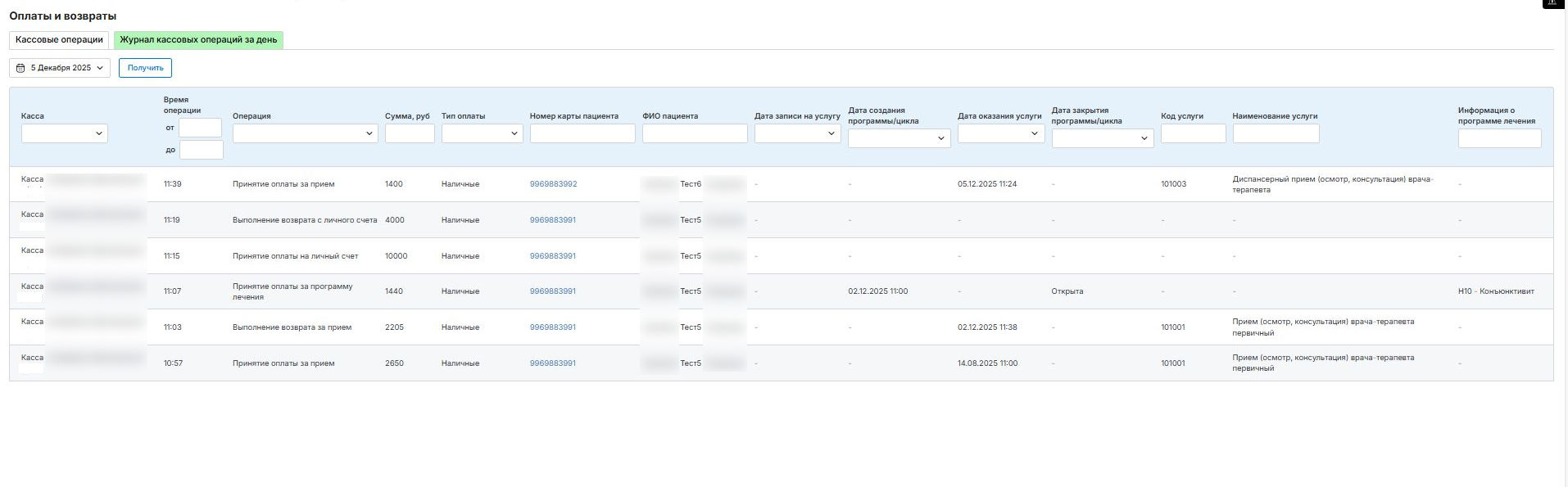Focus the time 'до' input field
The height and width of the screenshot is (487, 1568).
(x=201, y=150)
